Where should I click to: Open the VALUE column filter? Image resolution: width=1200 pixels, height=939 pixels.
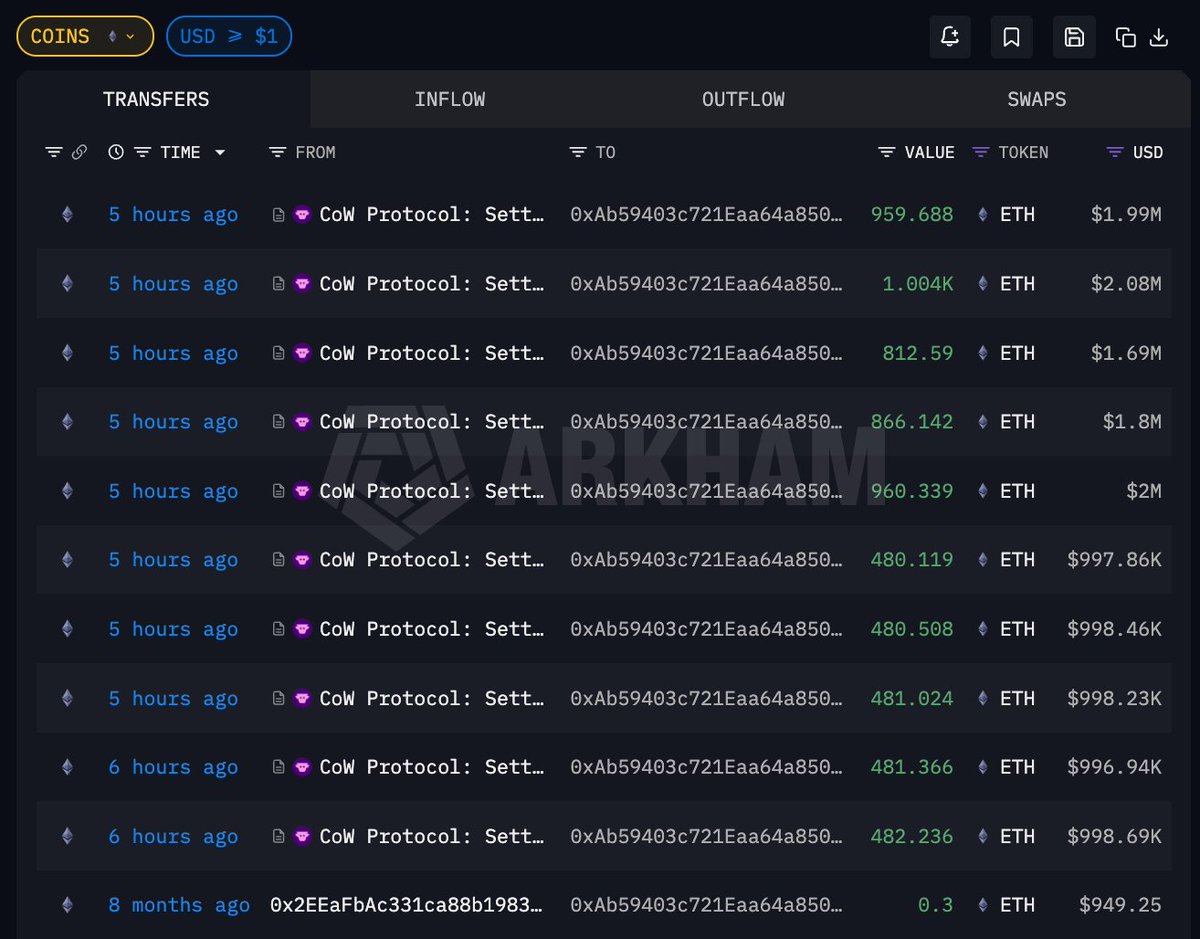pyautogui.click(x=887, y=152)
